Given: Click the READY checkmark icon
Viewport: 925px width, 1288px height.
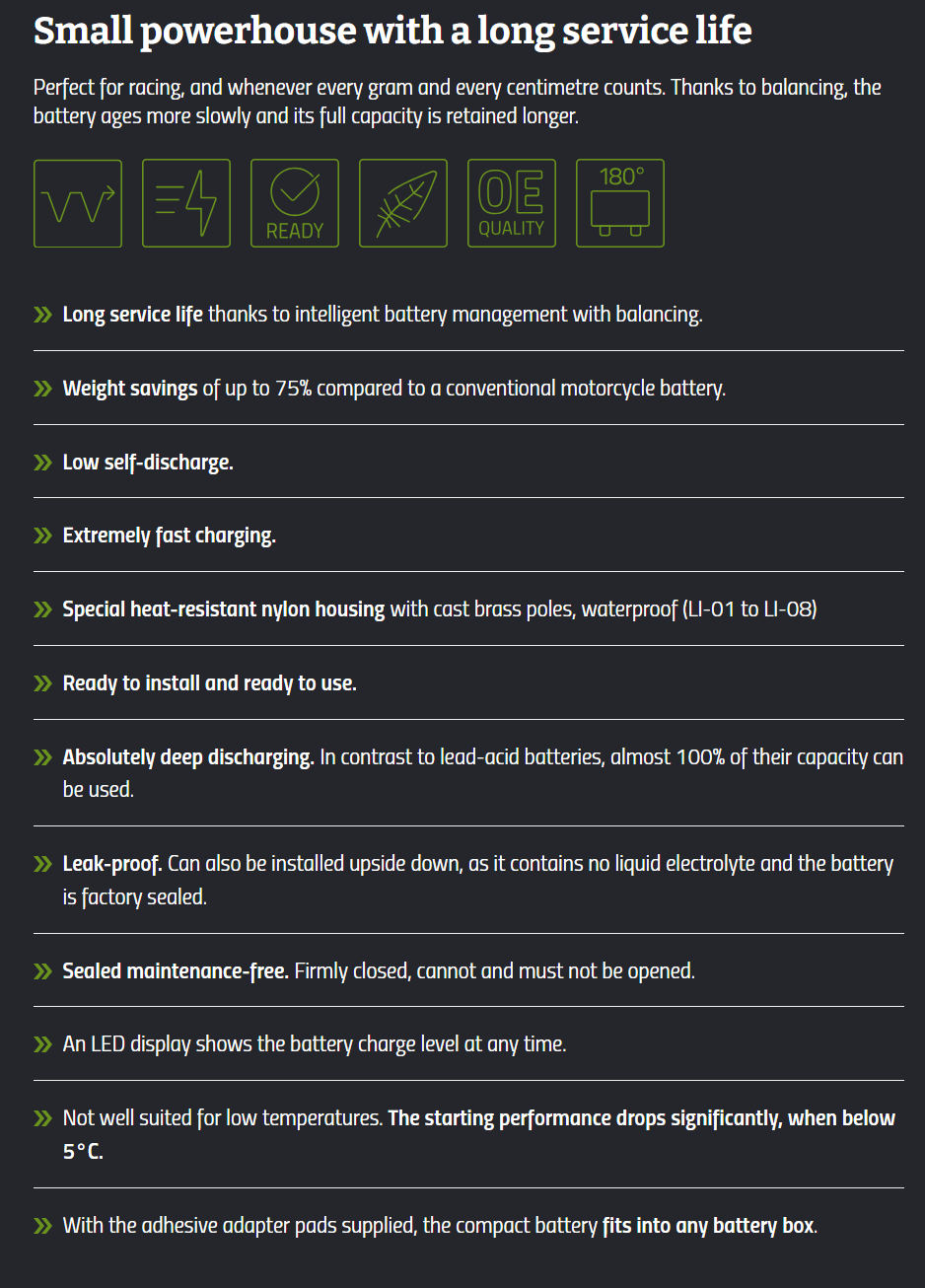Looking at the screenshot, I should pos(295,203).
